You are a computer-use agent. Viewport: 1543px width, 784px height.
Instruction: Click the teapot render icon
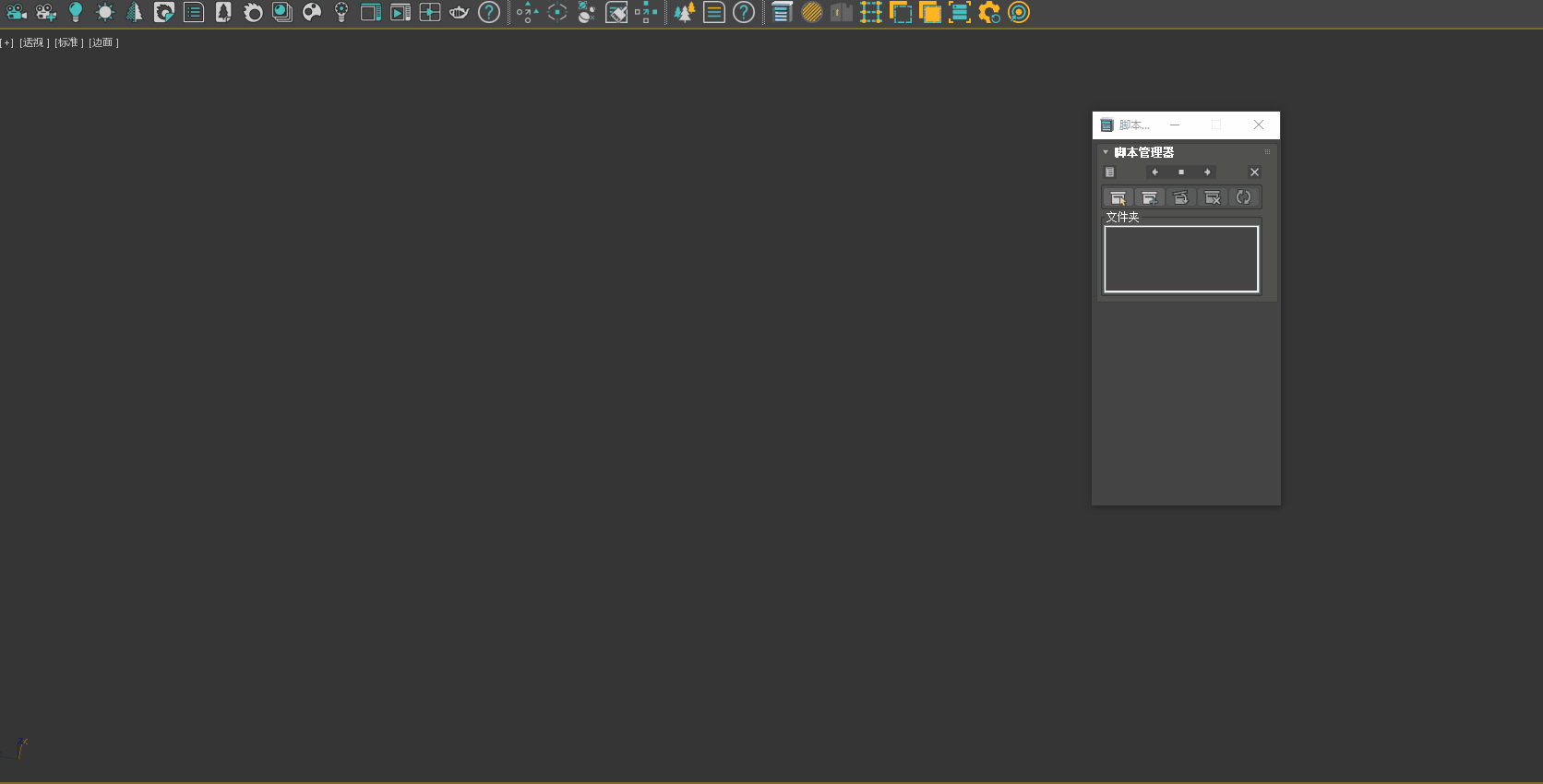[x=460, y=12]
